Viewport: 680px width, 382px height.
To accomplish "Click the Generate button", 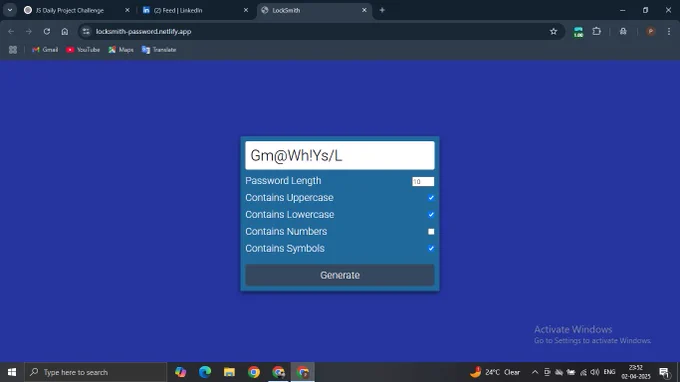I will 340,275.
